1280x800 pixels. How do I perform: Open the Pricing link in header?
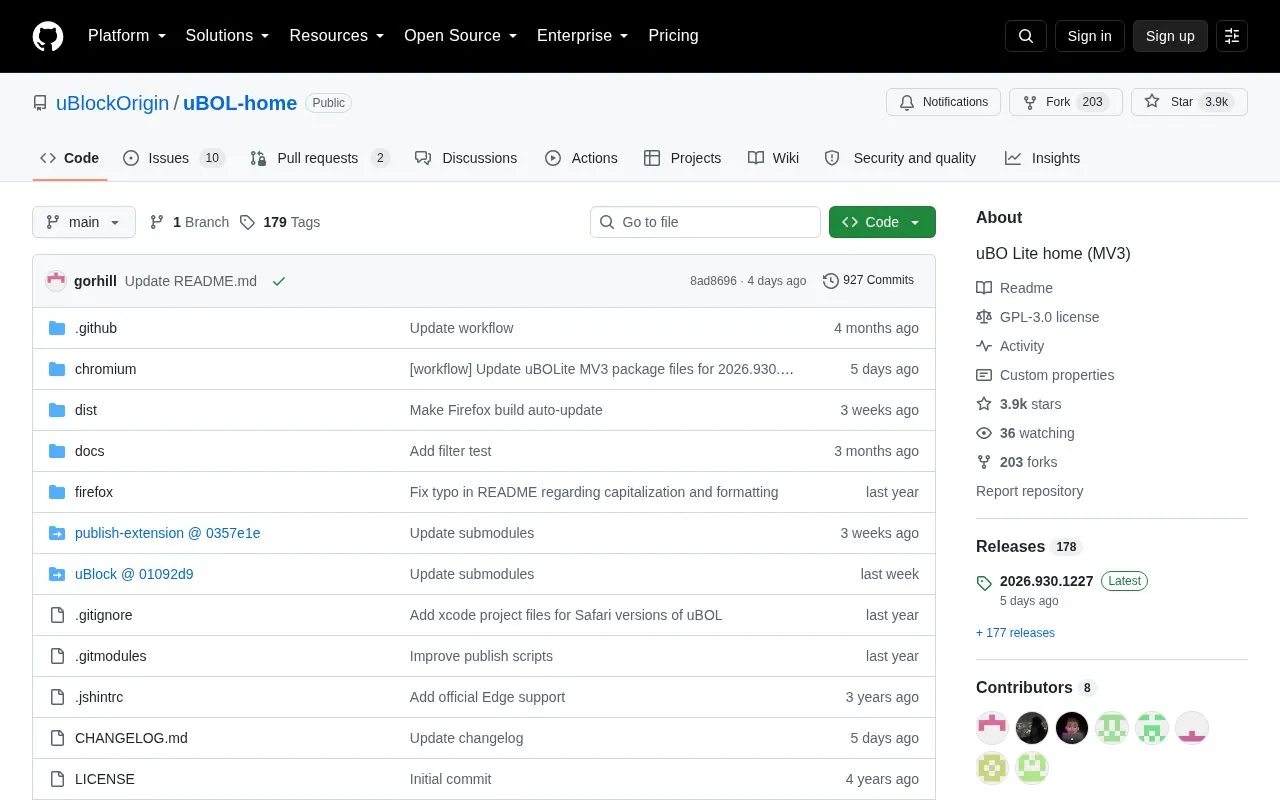pos(673,36)
